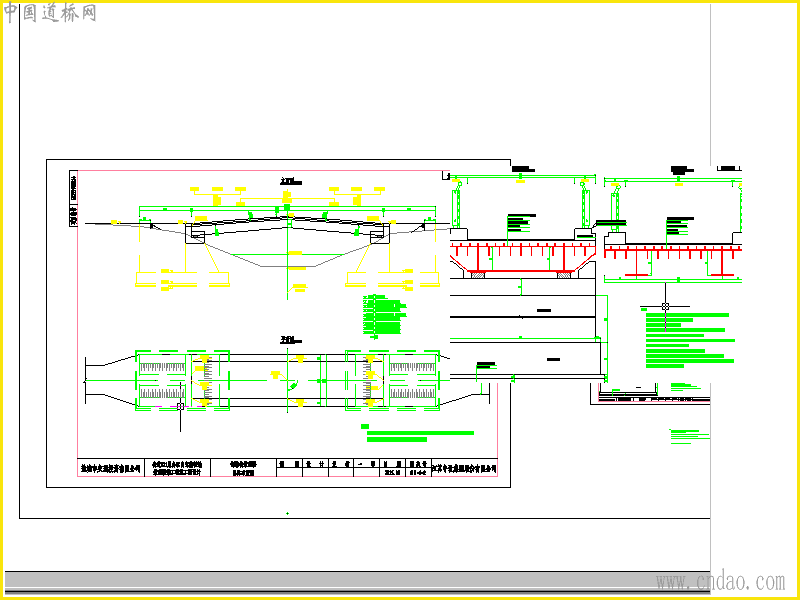This screenshot has width=800, height=600.
Task: Select the green legend table beside the elevation view
Action: click(385, 316)
